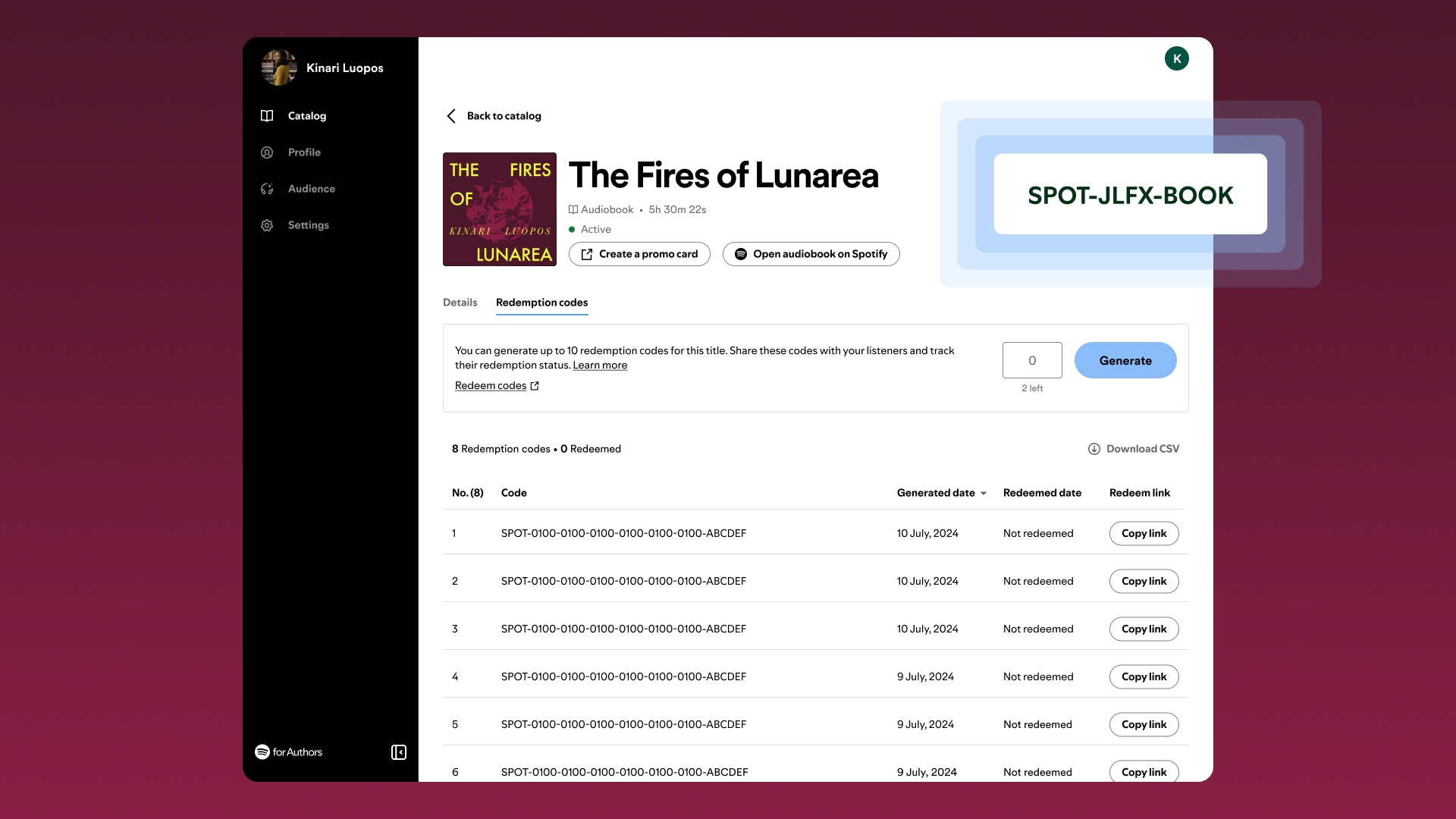
Task: Click the back arrow chevron
Action: pyautogui.click(x=451, y=115)
